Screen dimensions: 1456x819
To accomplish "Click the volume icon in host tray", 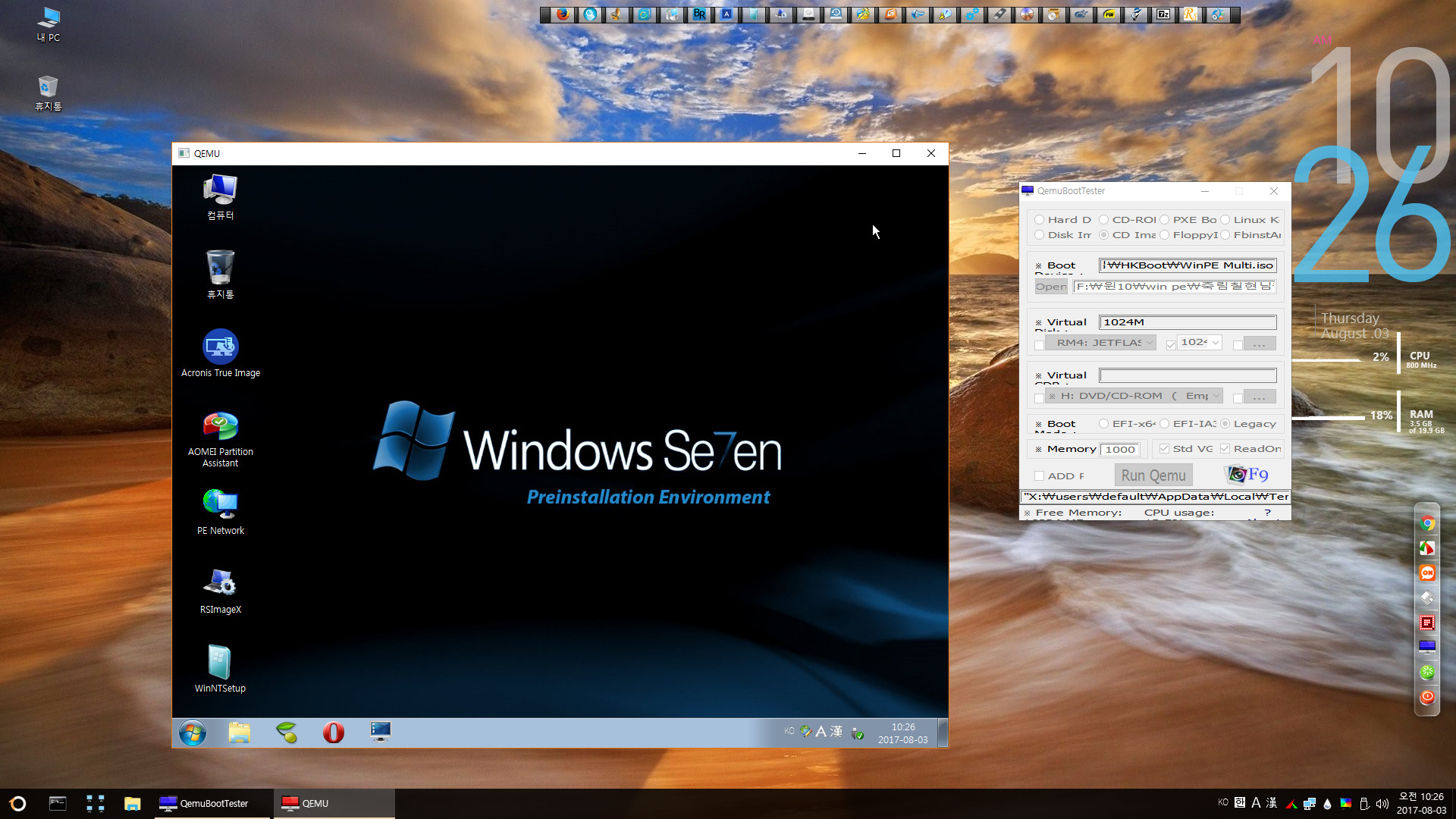I will [x=1382, y=804].
